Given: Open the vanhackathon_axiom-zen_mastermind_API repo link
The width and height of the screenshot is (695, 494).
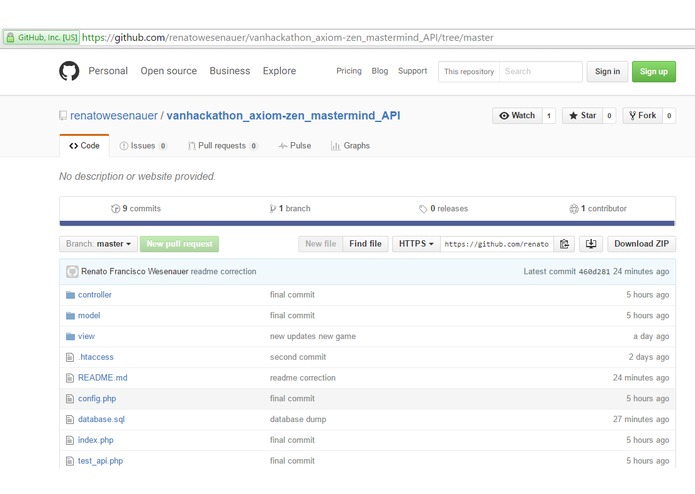Looking at the screenshot, I should pyautogui.click(x=283, y=116).
